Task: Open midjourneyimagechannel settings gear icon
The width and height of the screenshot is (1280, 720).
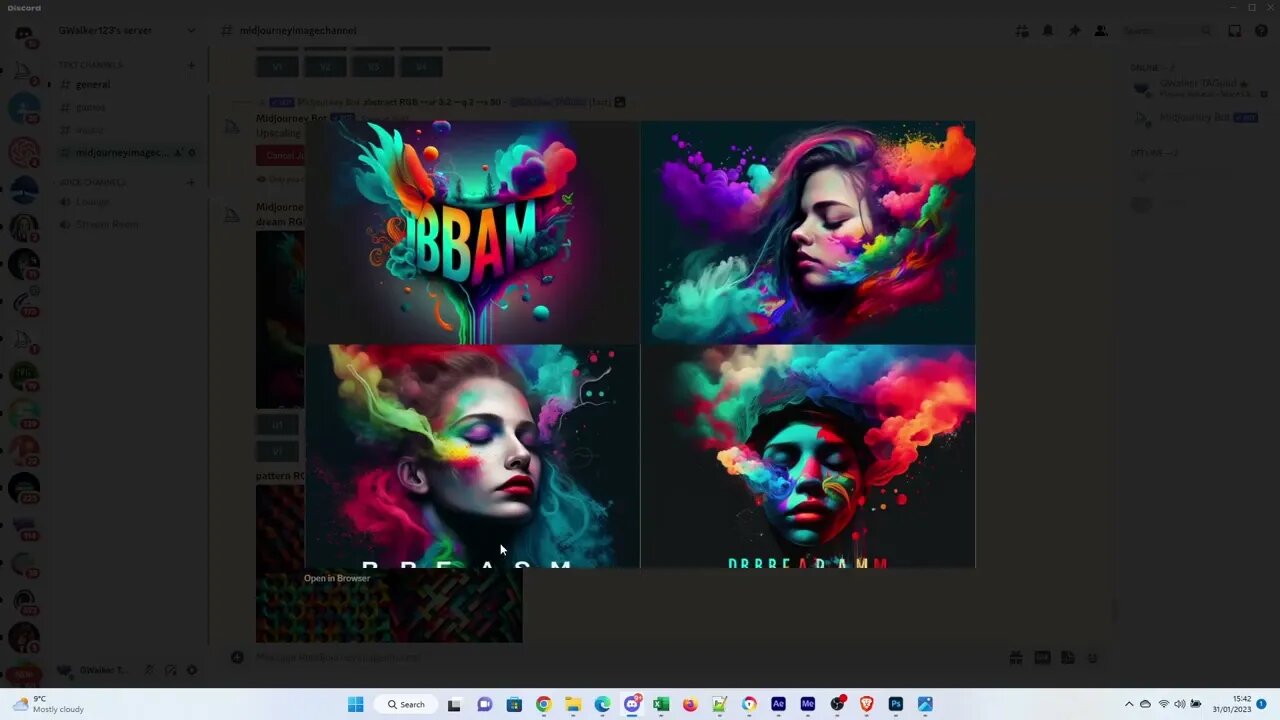Action: [x=192, y=152]
